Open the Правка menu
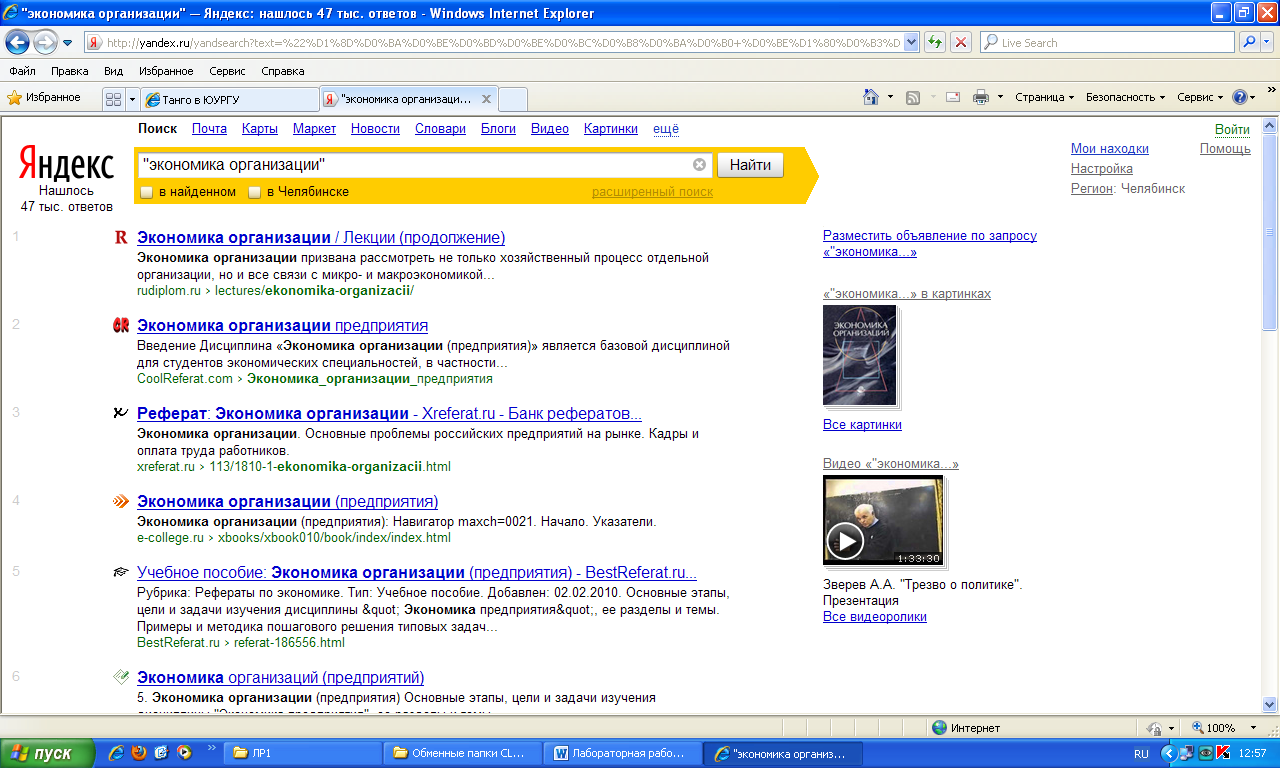The width and height of the screenshot is (1280, 768). (x=70, y=71)
